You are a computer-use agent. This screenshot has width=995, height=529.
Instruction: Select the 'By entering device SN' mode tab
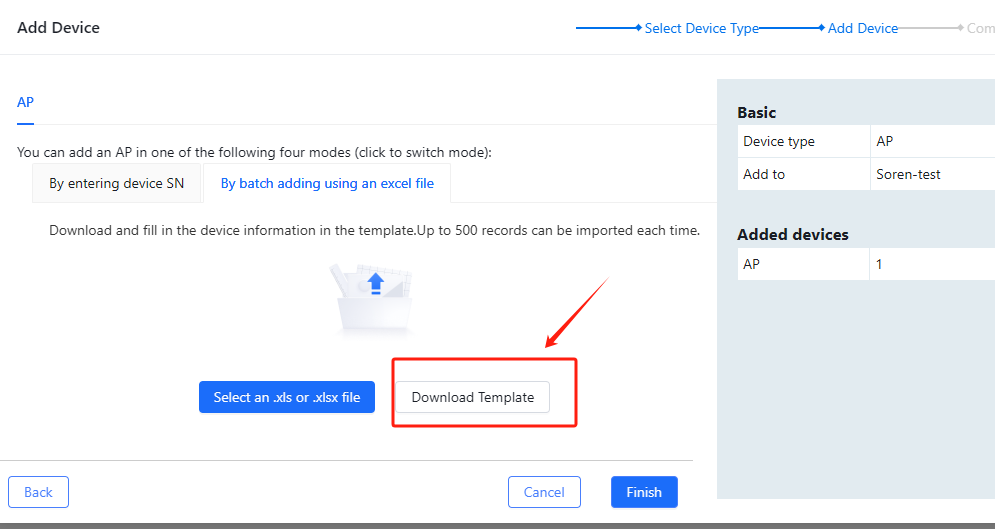116,184
